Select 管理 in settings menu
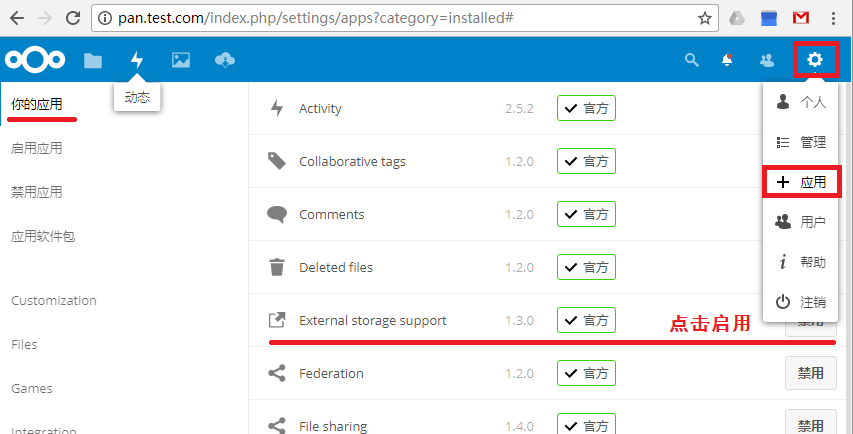This screenshot has width=853, height=434. click(x=802, y=142)
